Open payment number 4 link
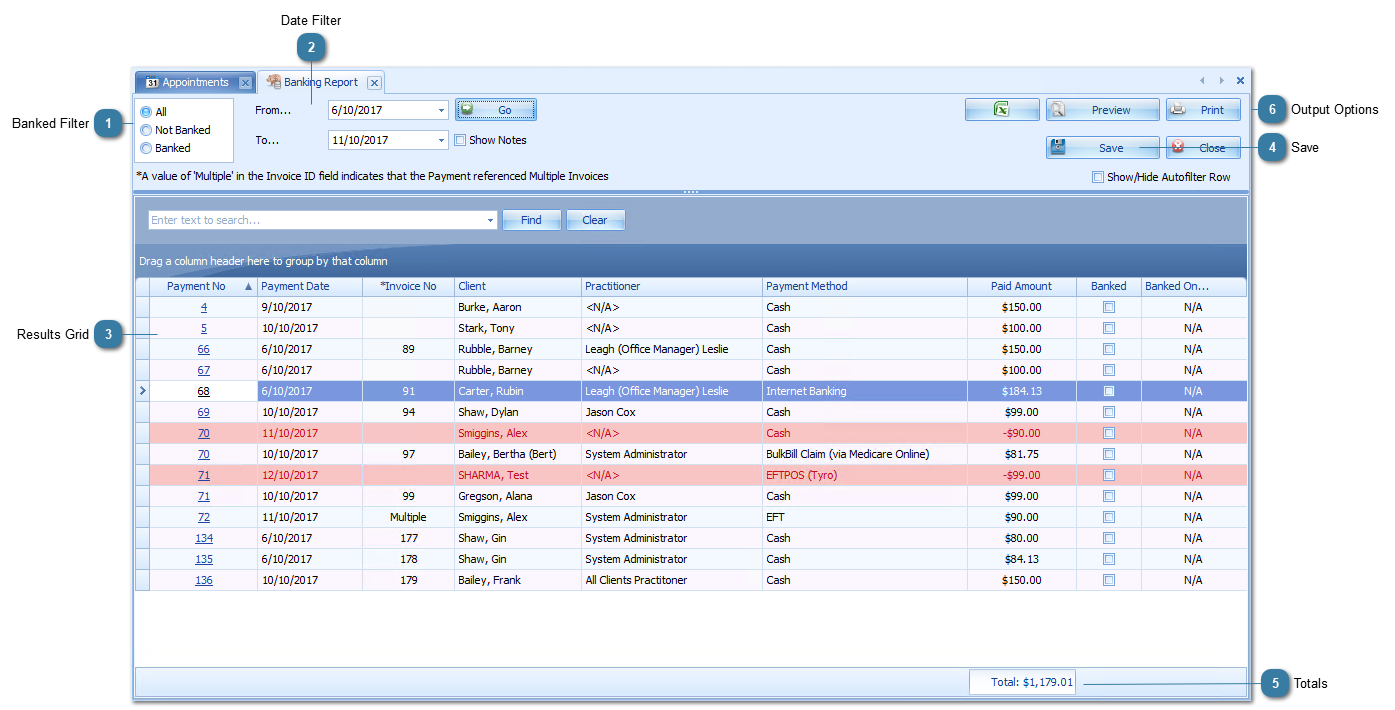Image resolution: width=1395 pixels, height=710 pixels. coord(204,307)
